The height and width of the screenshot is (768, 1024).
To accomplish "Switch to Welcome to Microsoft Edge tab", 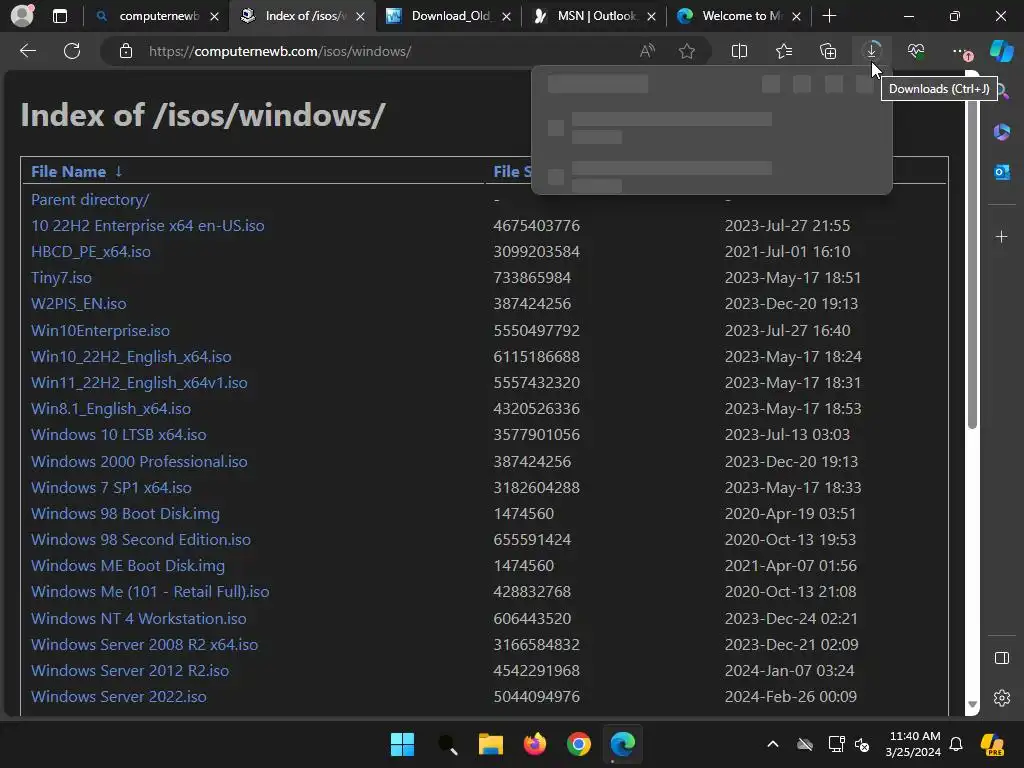I will pyautogui.click(x=738, y=16).
